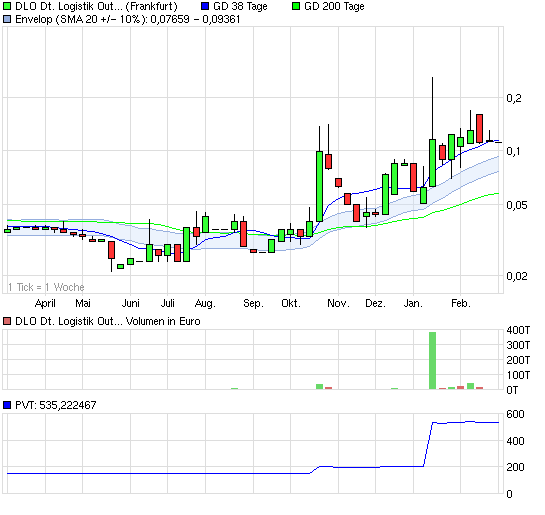
Task: Click the 'Juni' axis label
Action: (131, 303)
